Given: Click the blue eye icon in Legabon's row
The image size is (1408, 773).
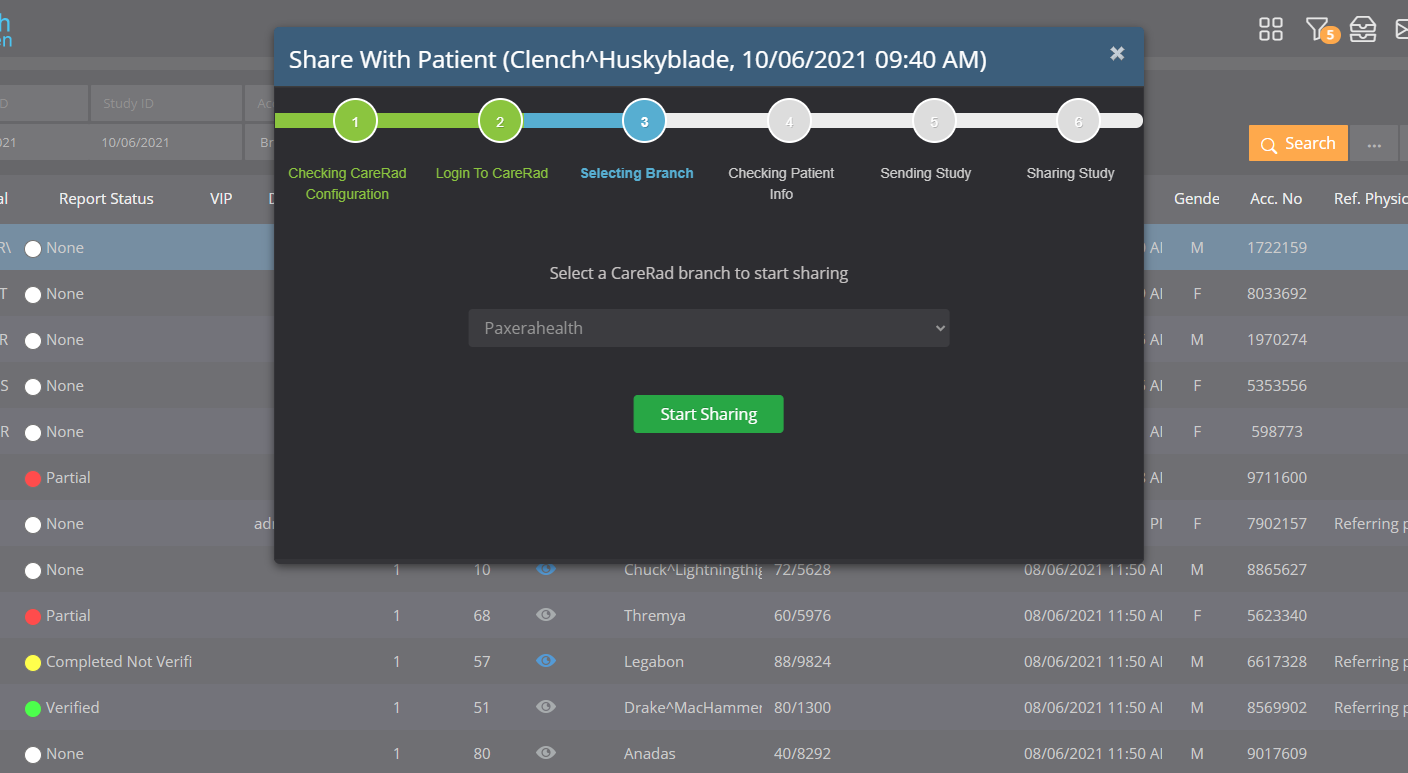Looking at the screenshot, I should point(545,661).
